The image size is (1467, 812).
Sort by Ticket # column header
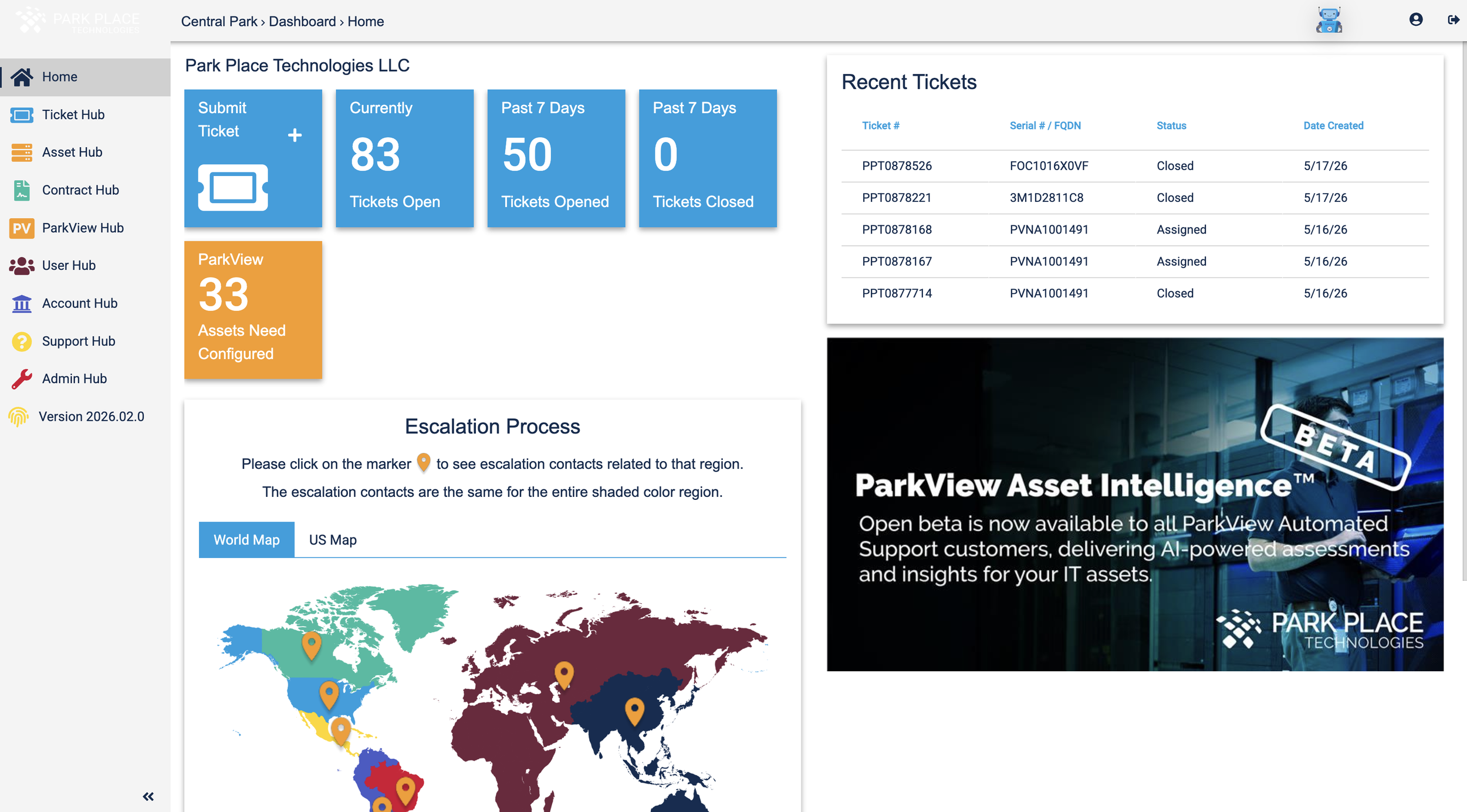click(880, 126)
